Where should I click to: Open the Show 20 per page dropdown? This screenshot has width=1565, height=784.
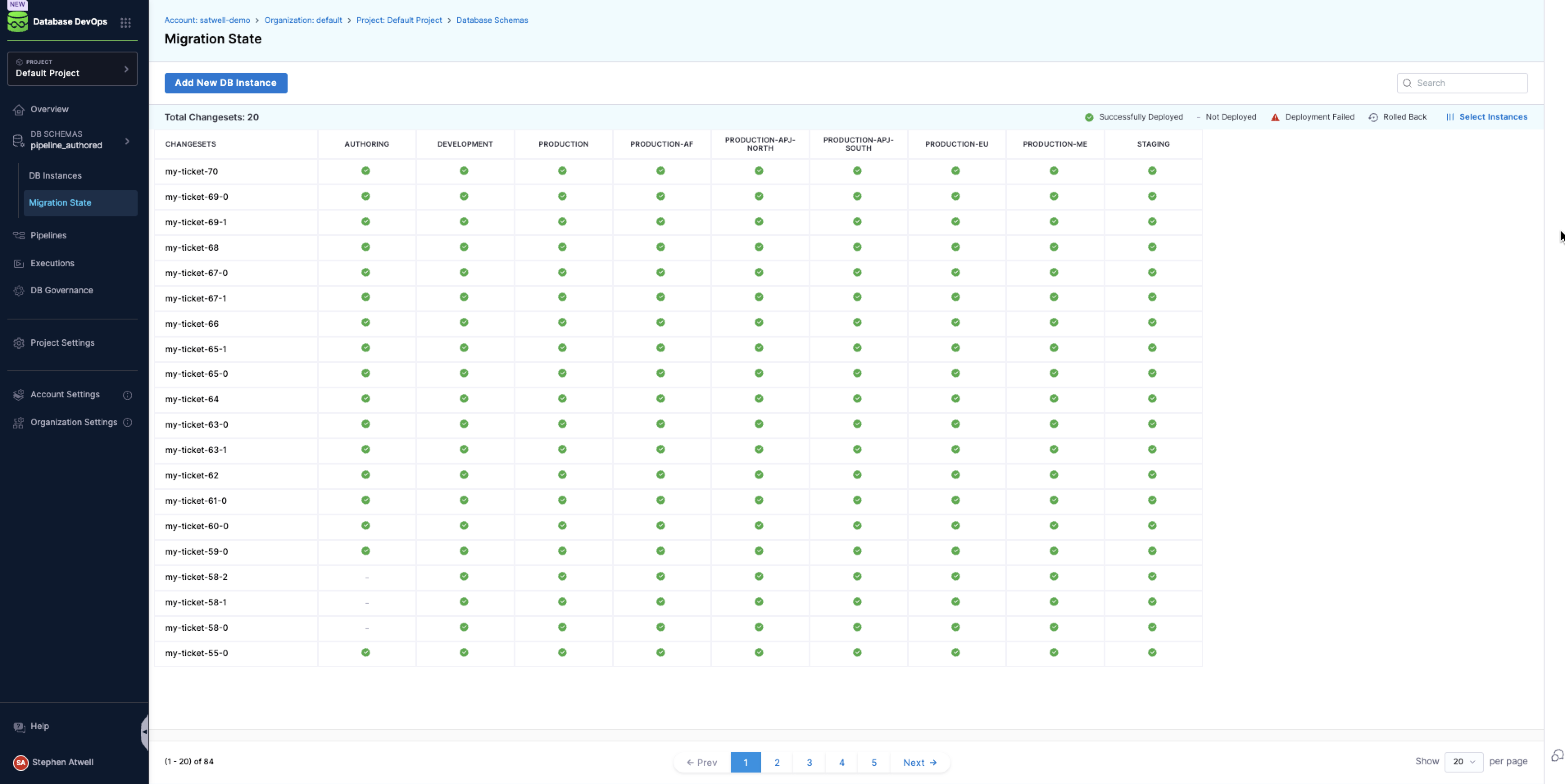[x=1463, y=761]
